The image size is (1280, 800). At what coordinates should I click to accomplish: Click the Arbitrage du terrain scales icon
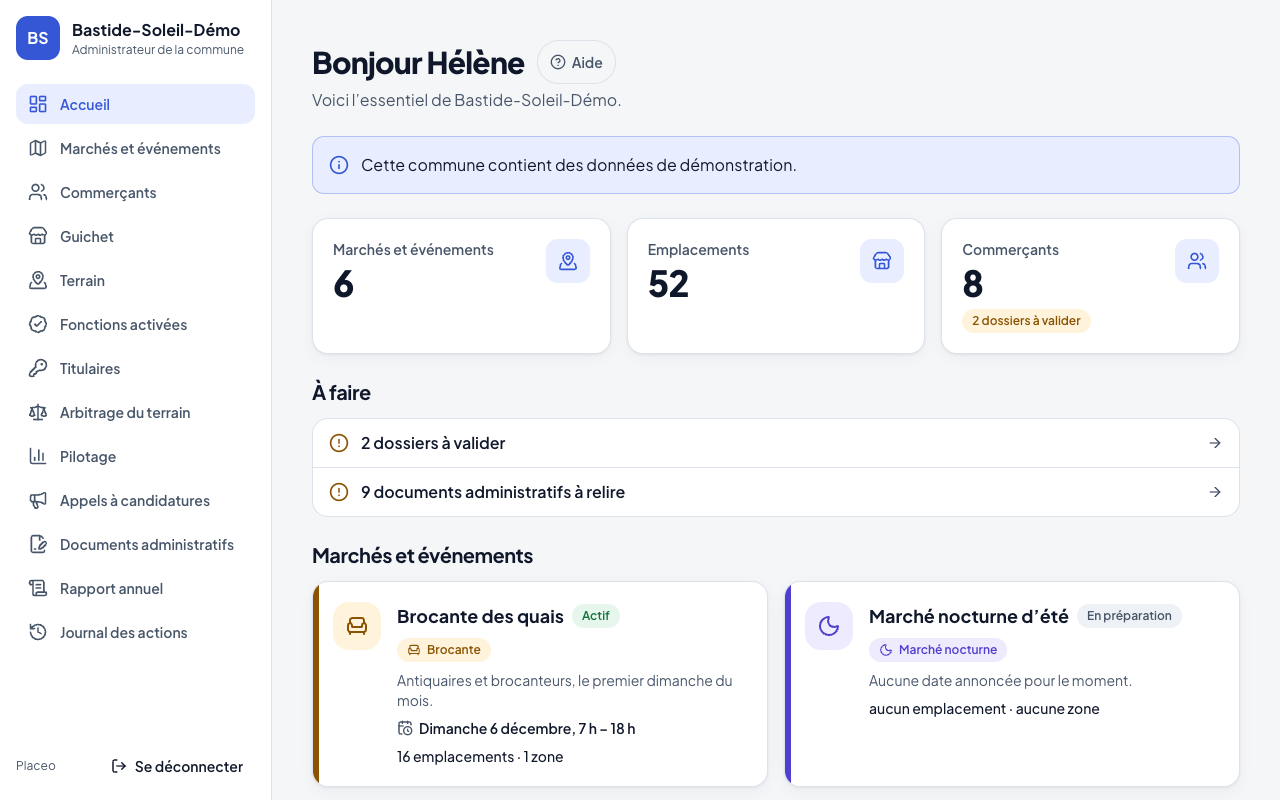(x=38, y=412)
